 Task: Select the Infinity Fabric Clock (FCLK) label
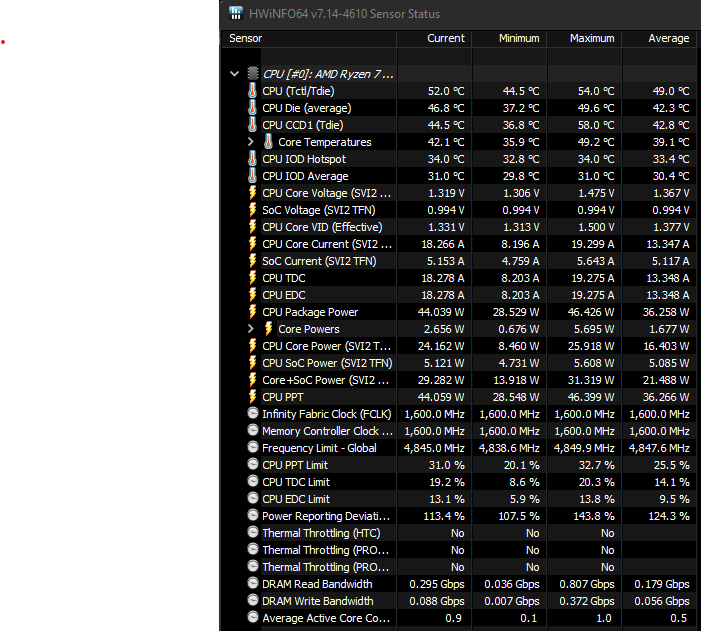click(326, 414)
